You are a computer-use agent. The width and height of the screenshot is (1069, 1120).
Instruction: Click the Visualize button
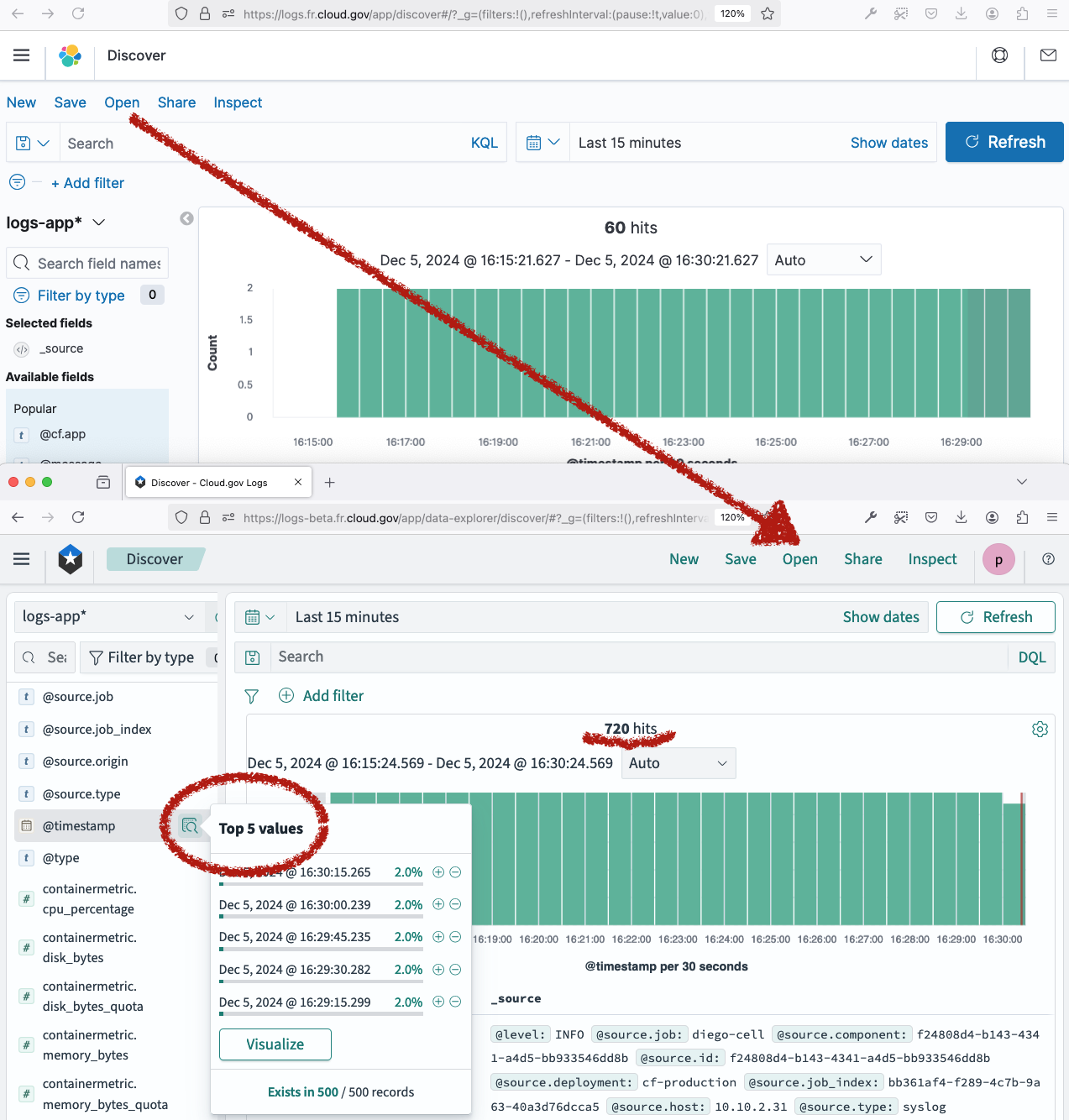[x=275, y=1044]
